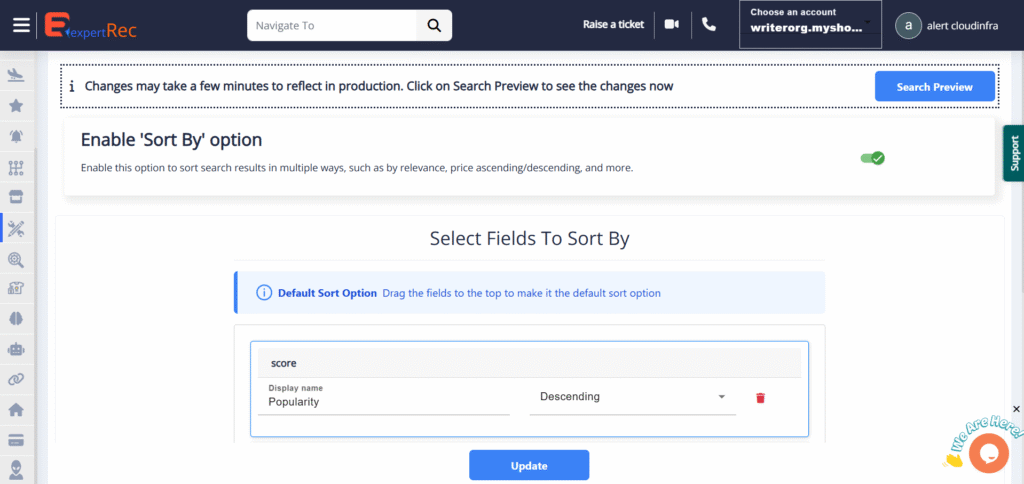Image resolution: width=1024 pixels, height=484 pixels.
Task: Open the robot sidebar icon
Action: 16,349
